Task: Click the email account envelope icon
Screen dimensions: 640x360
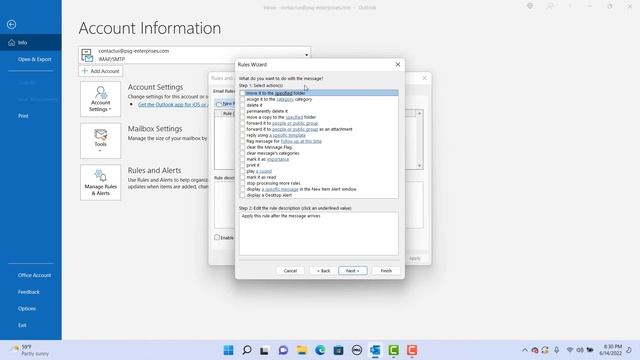Action: tap(87, 55)
